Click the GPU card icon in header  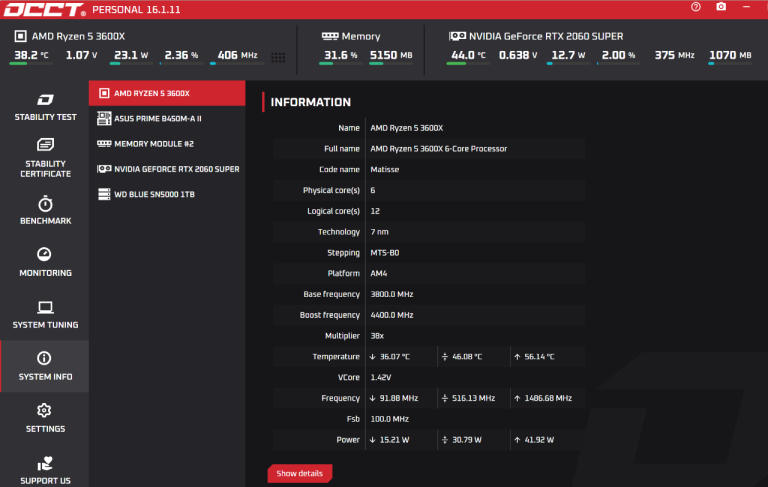[457, 36]
